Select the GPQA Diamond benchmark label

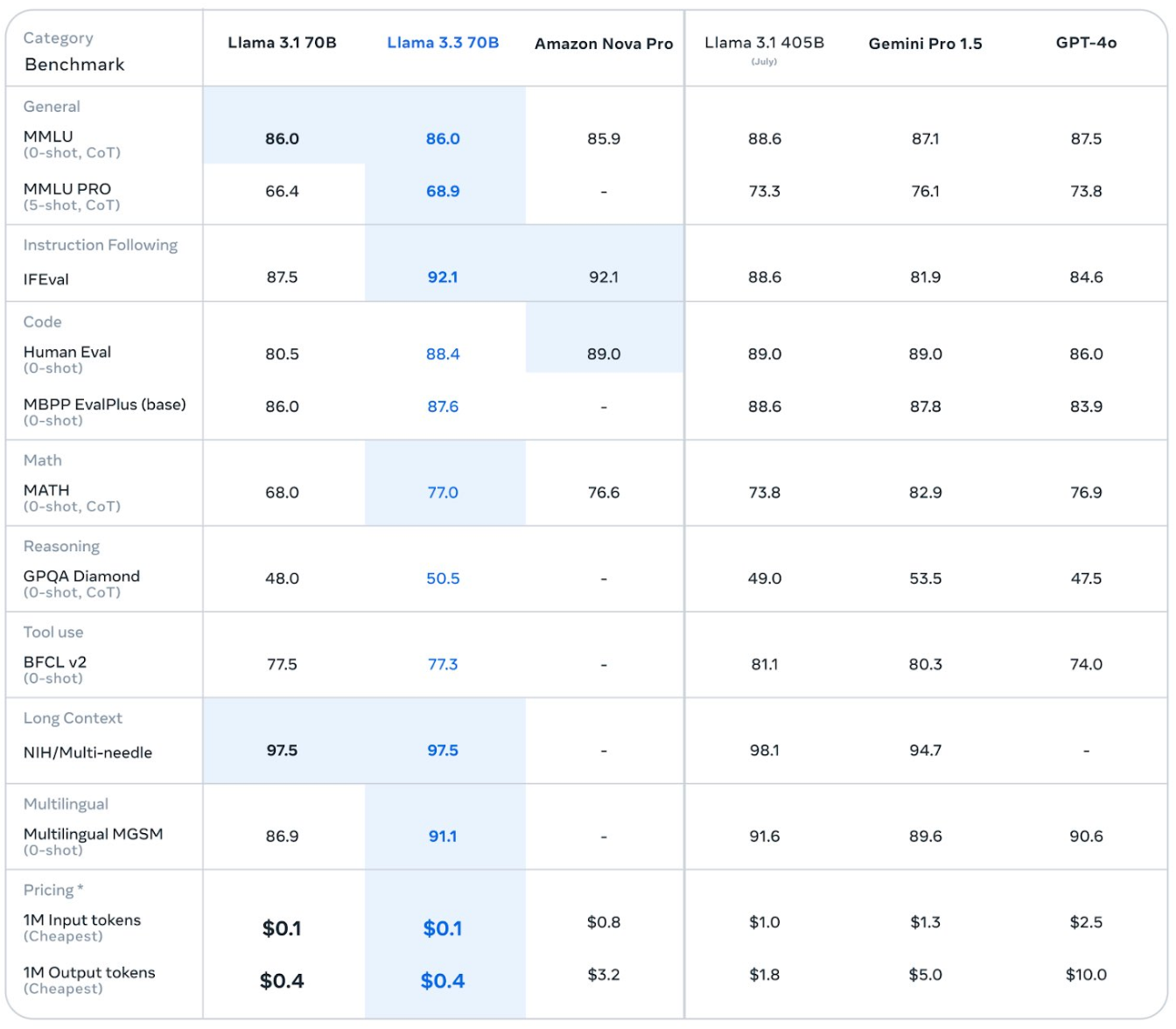(81, 577)
